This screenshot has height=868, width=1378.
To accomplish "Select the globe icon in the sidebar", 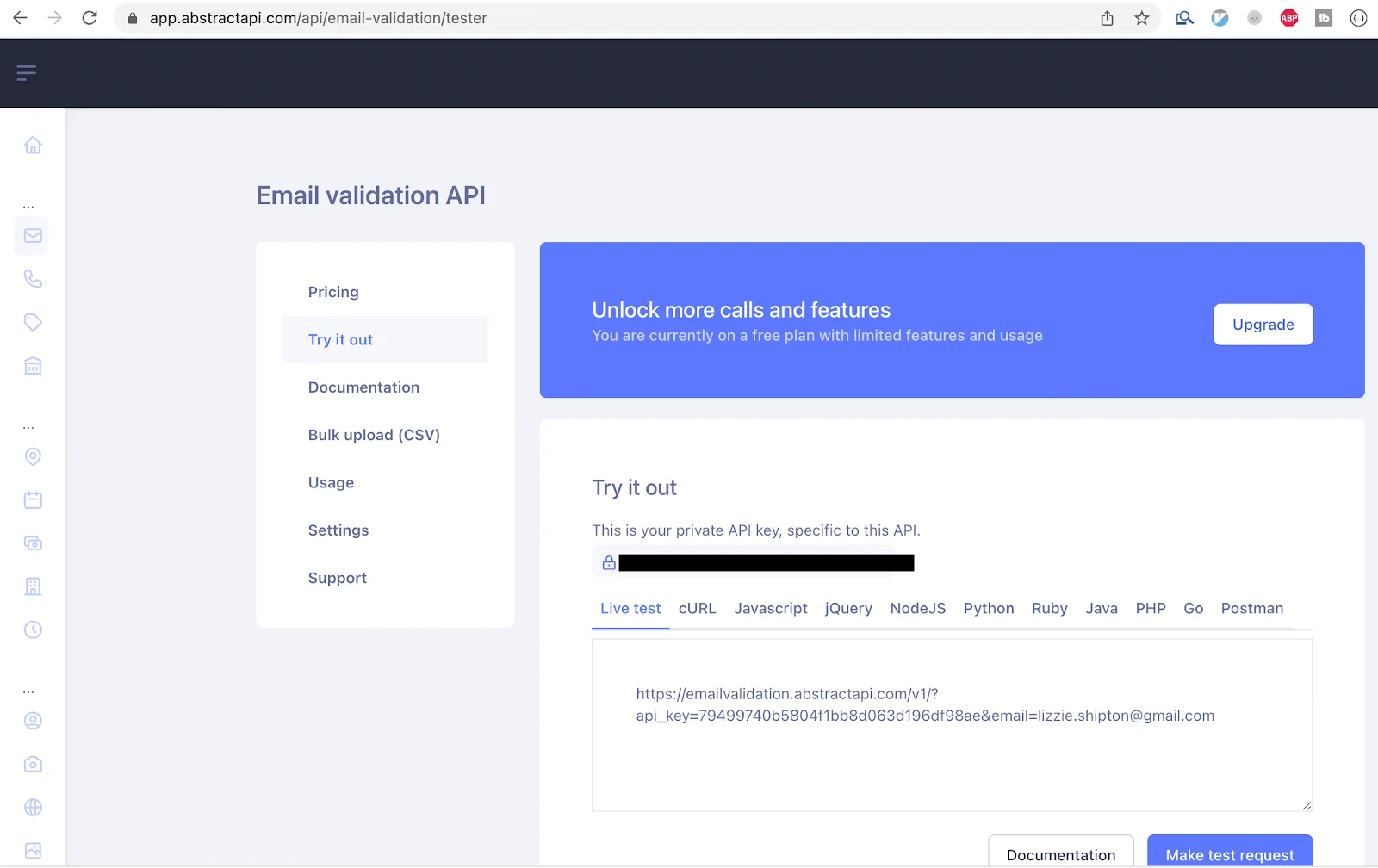I will [x=33, y=807].
